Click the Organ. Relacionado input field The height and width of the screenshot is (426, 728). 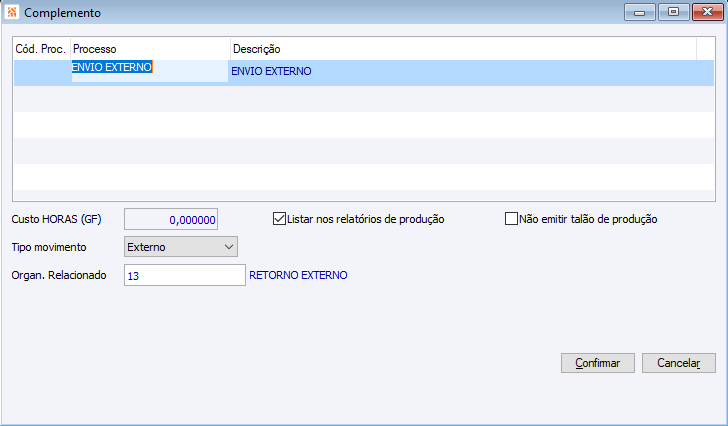pyautogui.click(x=185, y=275)
